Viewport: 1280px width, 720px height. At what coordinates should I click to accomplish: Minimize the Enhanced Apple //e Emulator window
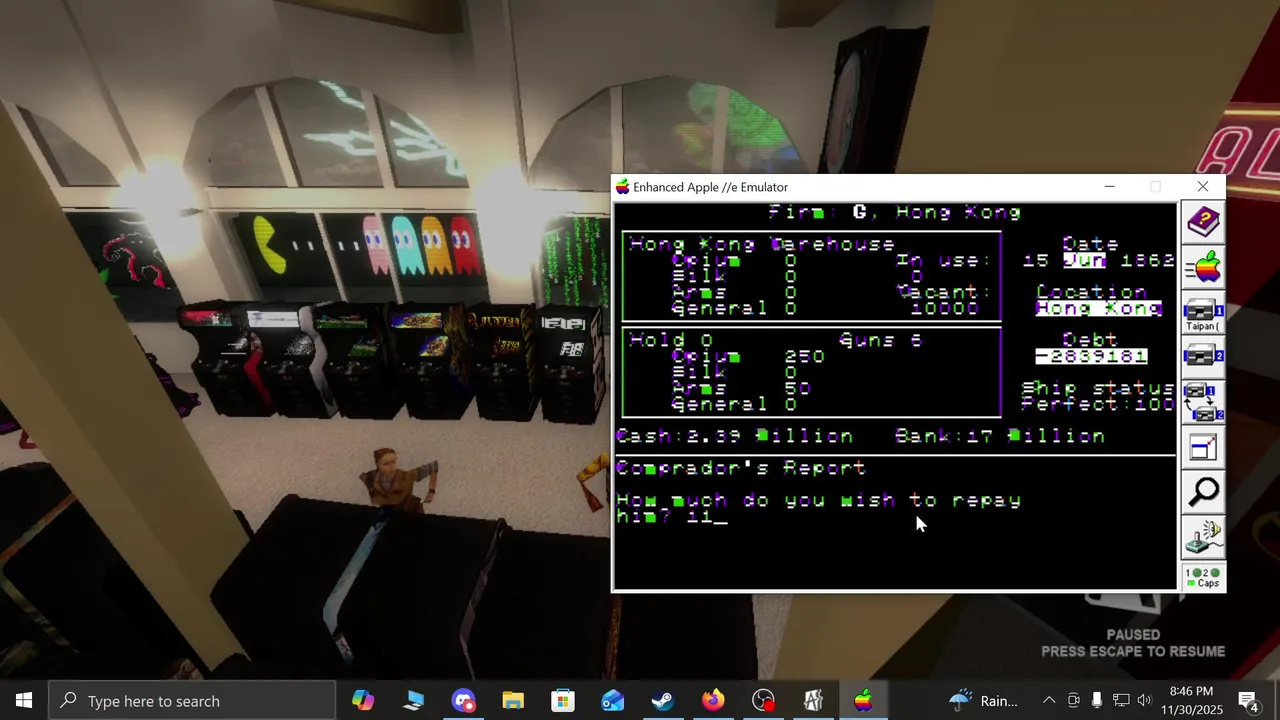[x=1109, y=187]
